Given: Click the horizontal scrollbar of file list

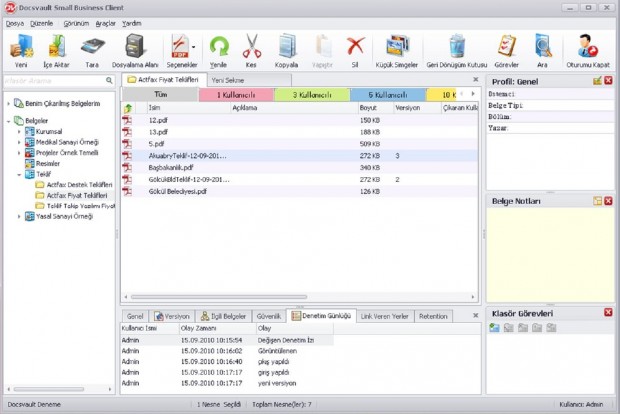Looking at the screenshot, I should pos(219,297).
